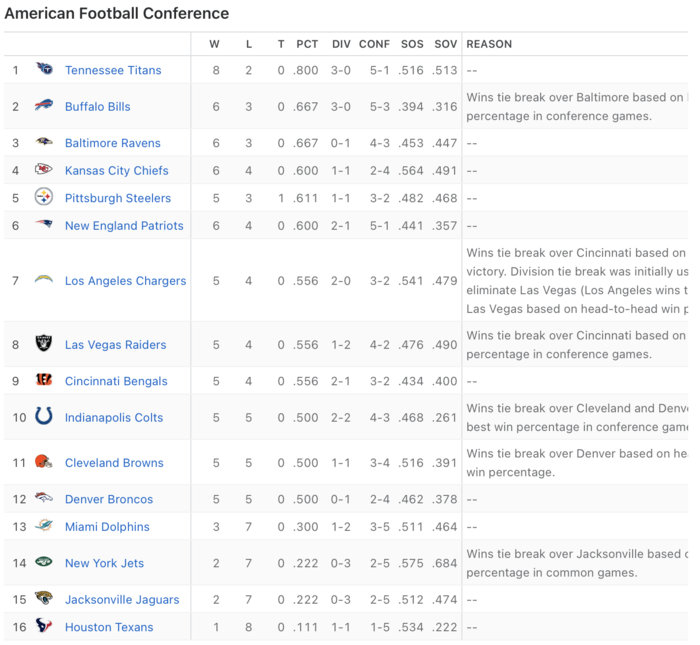Open the New York Jets team link
Viewport: 700px width, 645px height.
point(104,563)
